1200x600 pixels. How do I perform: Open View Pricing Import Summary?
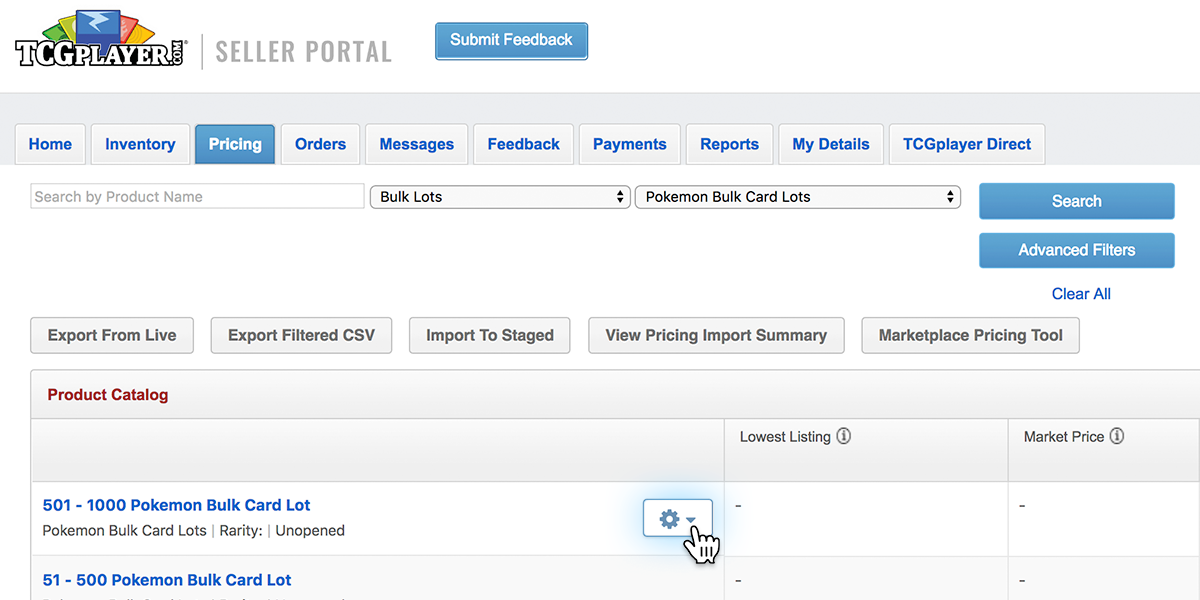(716, 335)
